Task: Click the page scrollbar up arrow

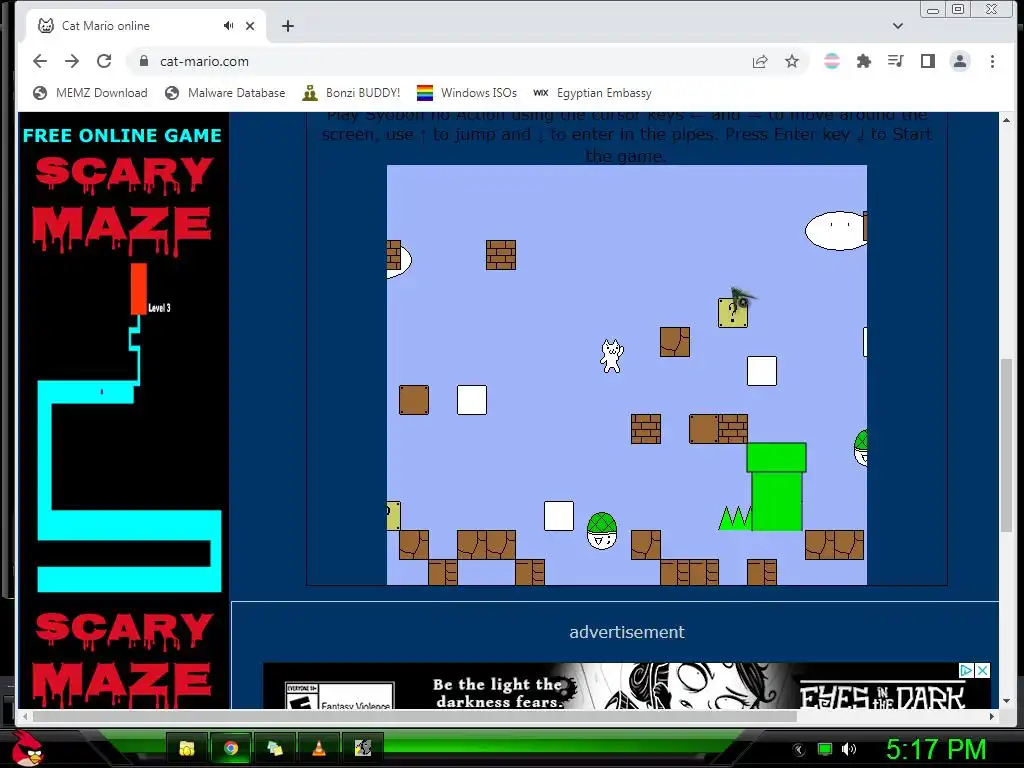Action: (x=1006, y=120)
